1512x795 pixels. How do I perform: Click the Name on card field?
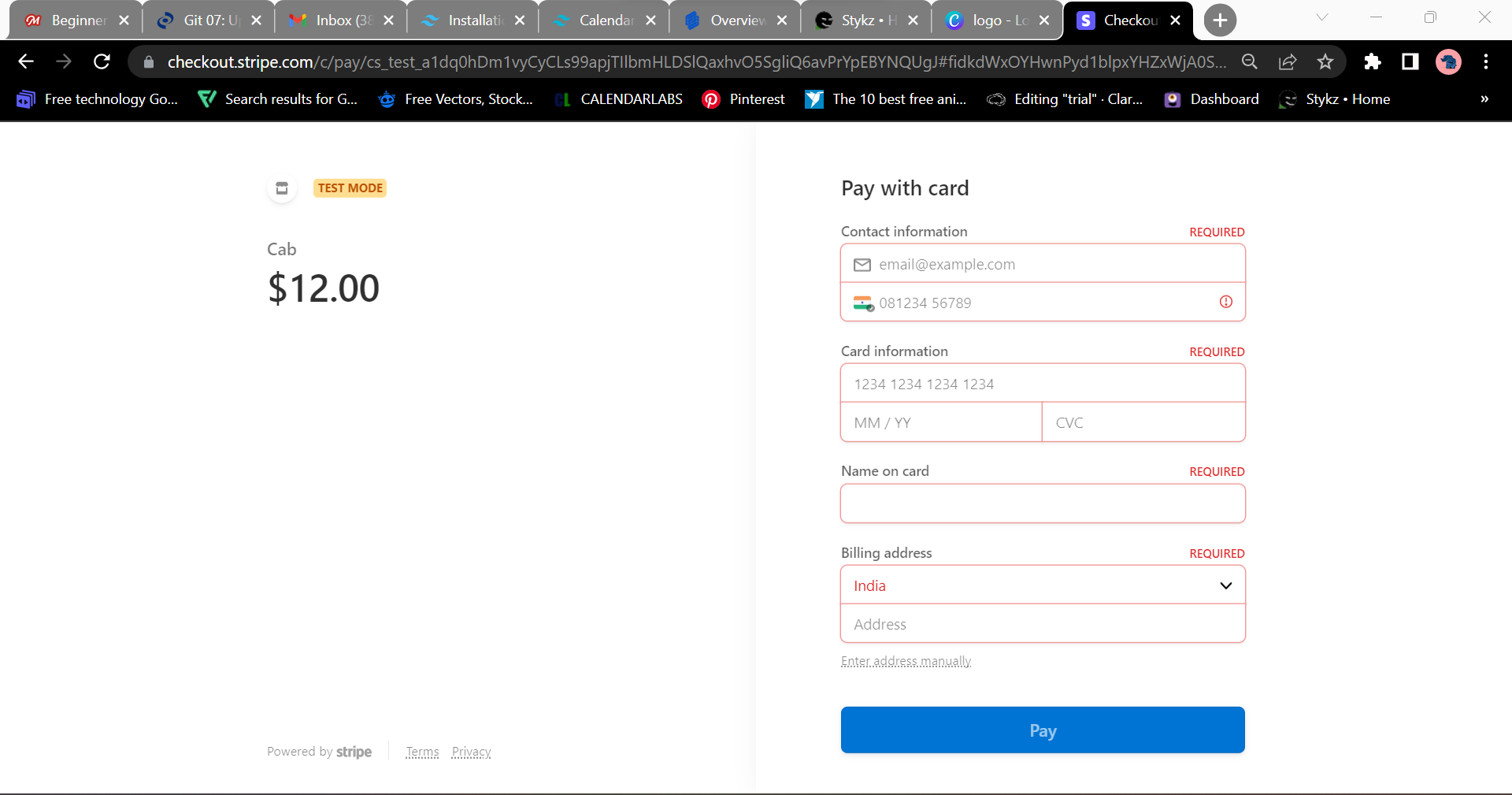tap(1043, 503)
